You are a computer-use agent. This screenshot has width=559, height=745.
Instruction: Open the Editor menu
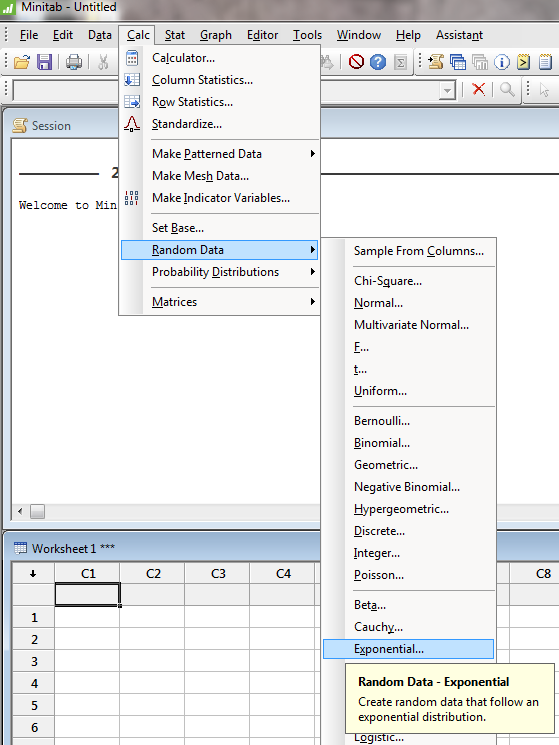(x=262, y=35)
